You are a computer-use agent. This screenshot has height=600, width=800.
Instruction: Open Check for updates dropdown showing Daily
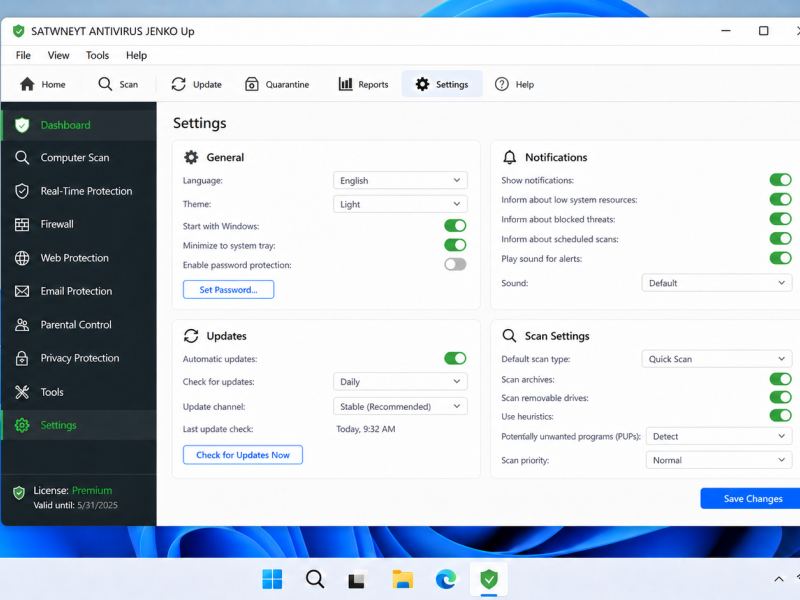coord(400,382)
